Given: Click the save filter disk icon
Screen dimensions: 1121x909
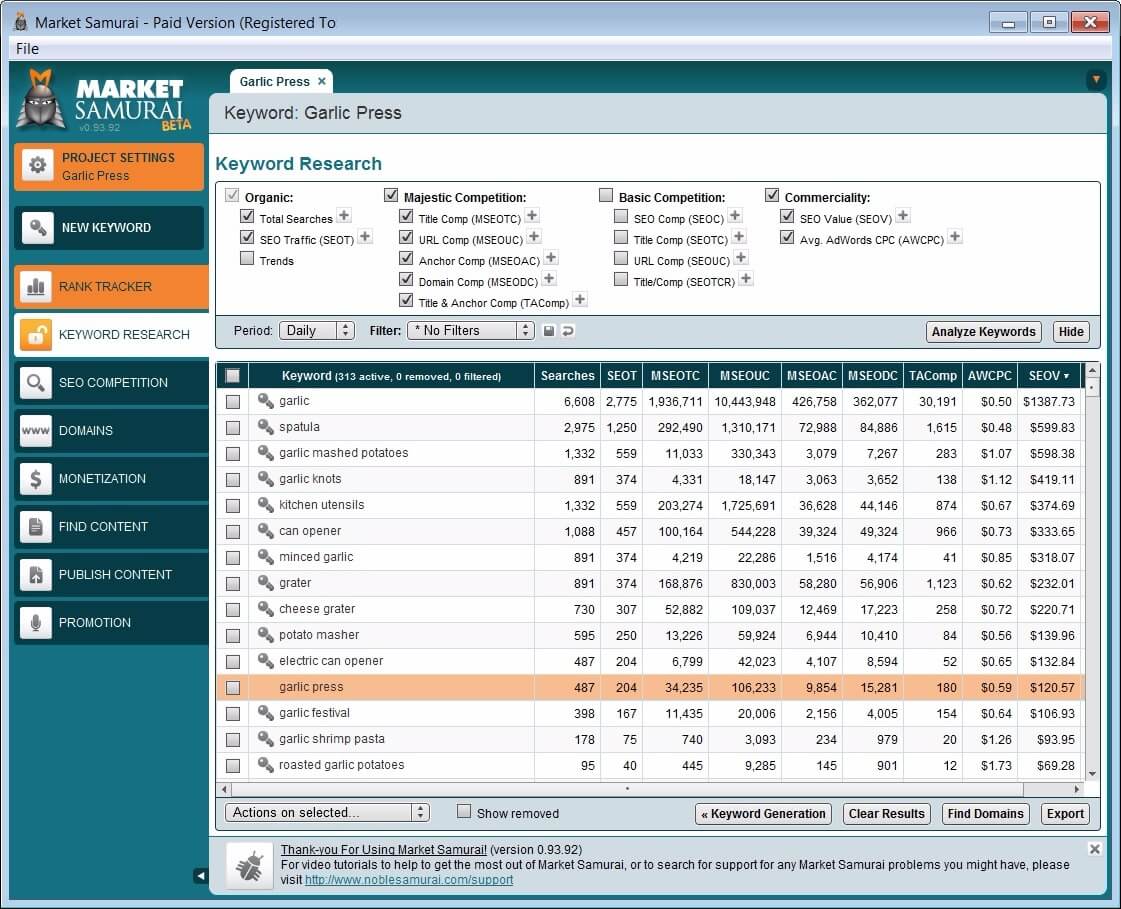Looking at the screenshot, I should coord(549,330).
